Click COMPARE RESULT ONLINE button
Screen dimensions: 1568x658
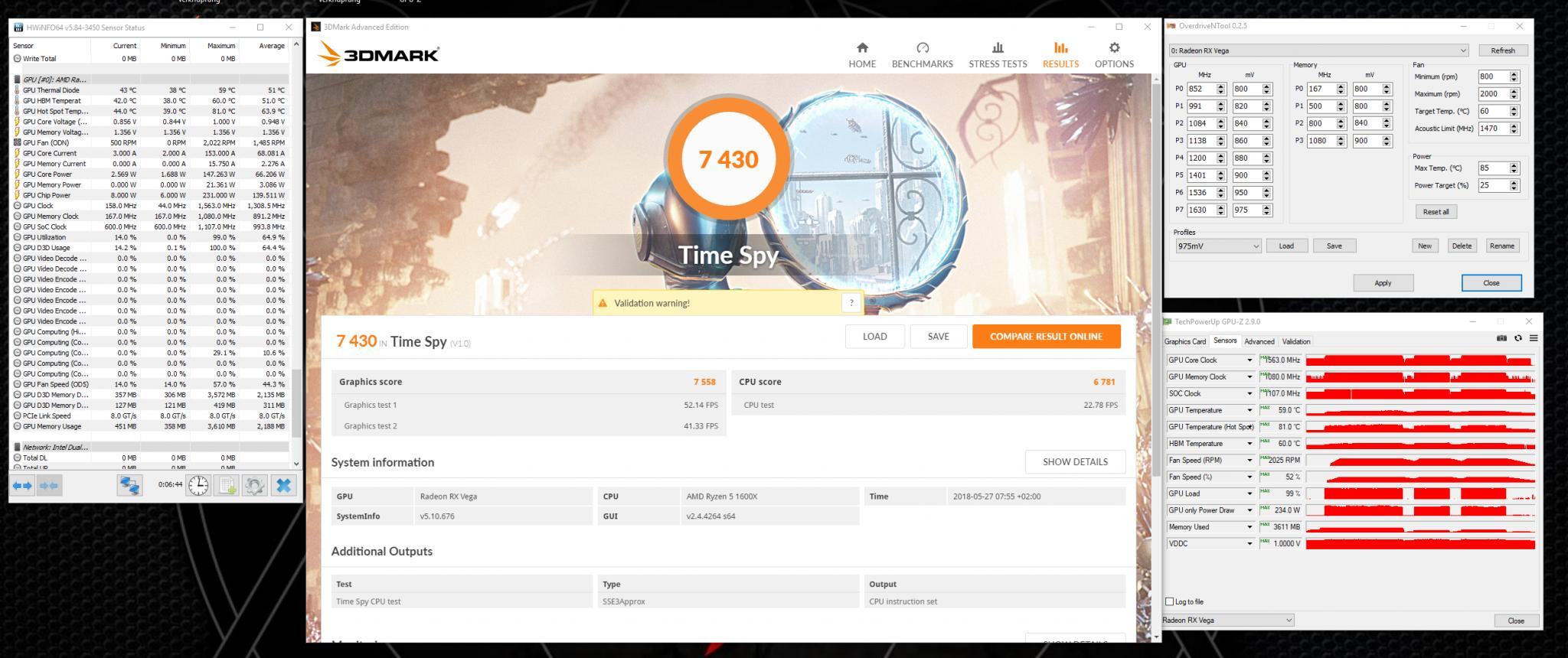pyautogui.click(x=1046, y=337)
